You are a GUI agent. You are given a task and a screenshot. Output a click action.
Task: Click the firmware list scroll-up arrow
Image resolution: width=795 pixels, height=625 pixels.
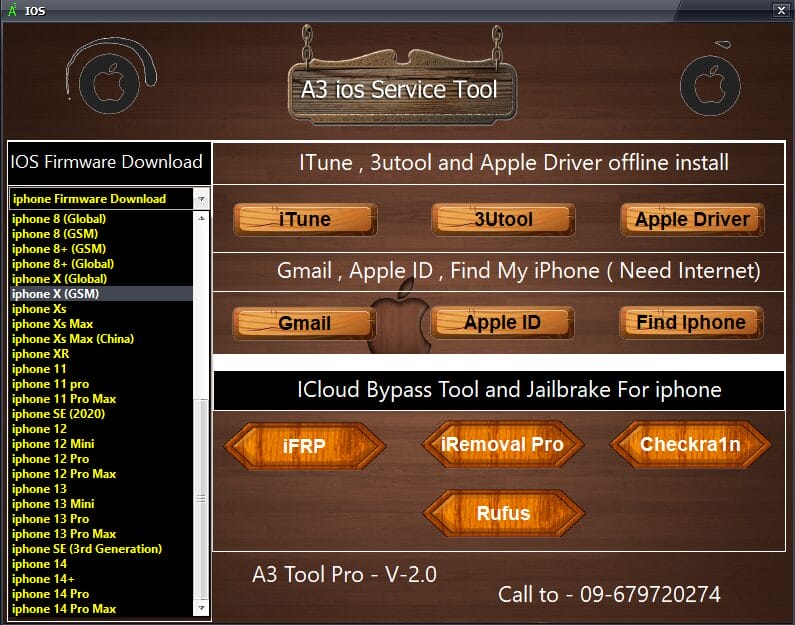(202, 218)
